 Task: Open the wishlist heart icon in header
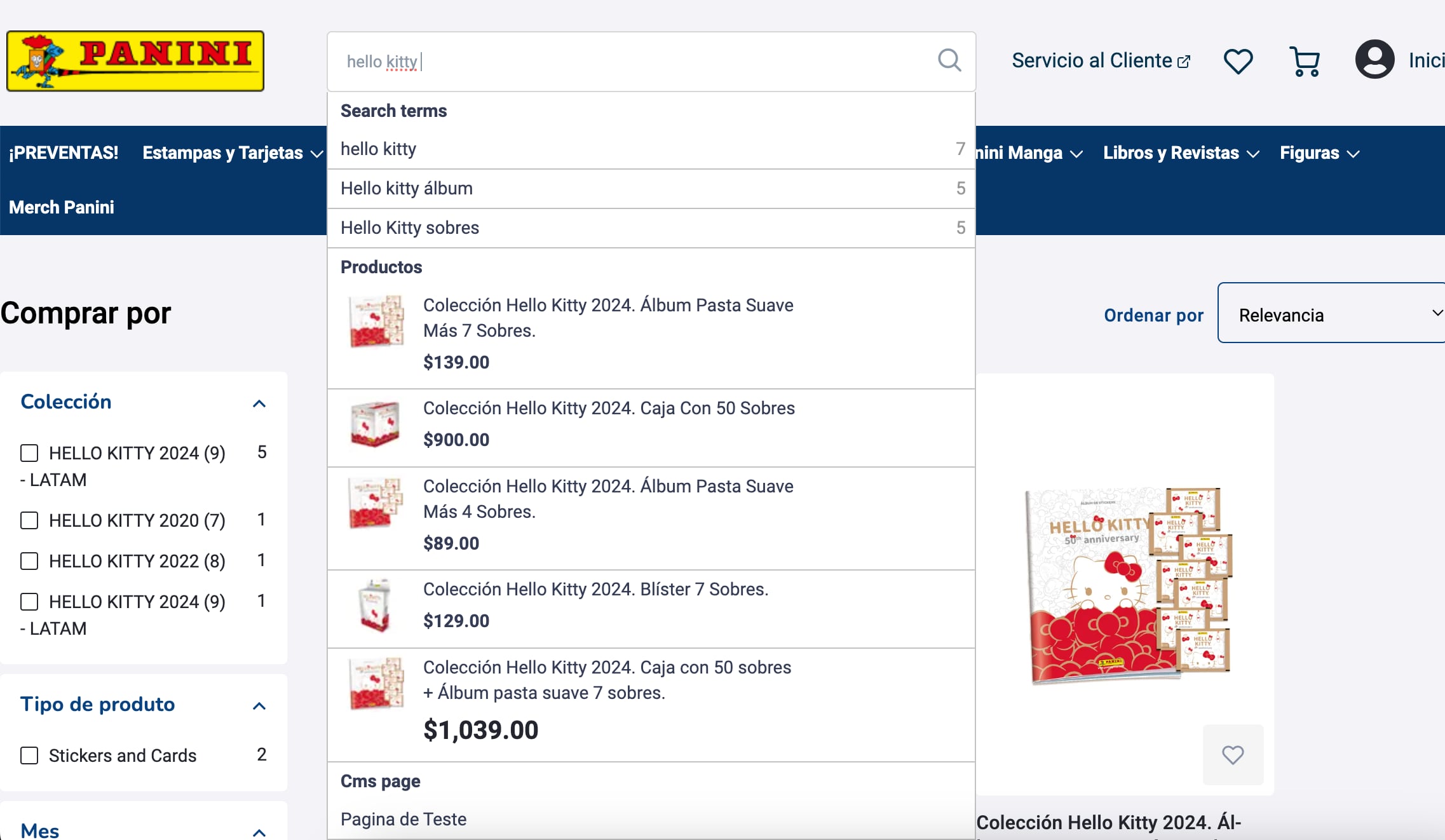point(1238,61)
